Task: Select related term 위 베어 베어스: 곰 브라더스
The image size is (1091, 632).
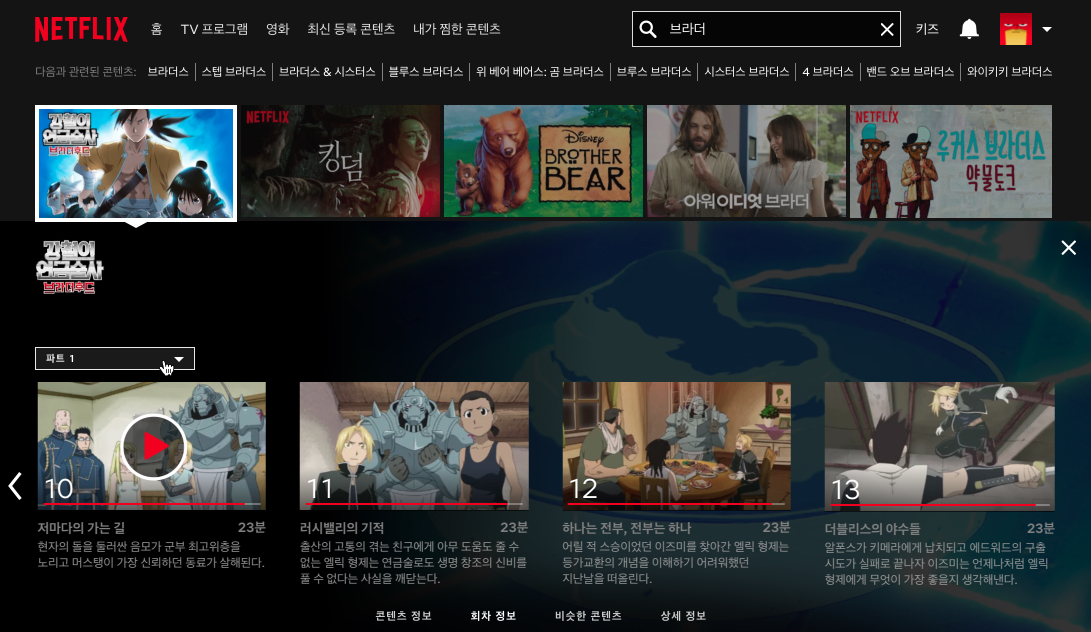Action: click(539, 72)
